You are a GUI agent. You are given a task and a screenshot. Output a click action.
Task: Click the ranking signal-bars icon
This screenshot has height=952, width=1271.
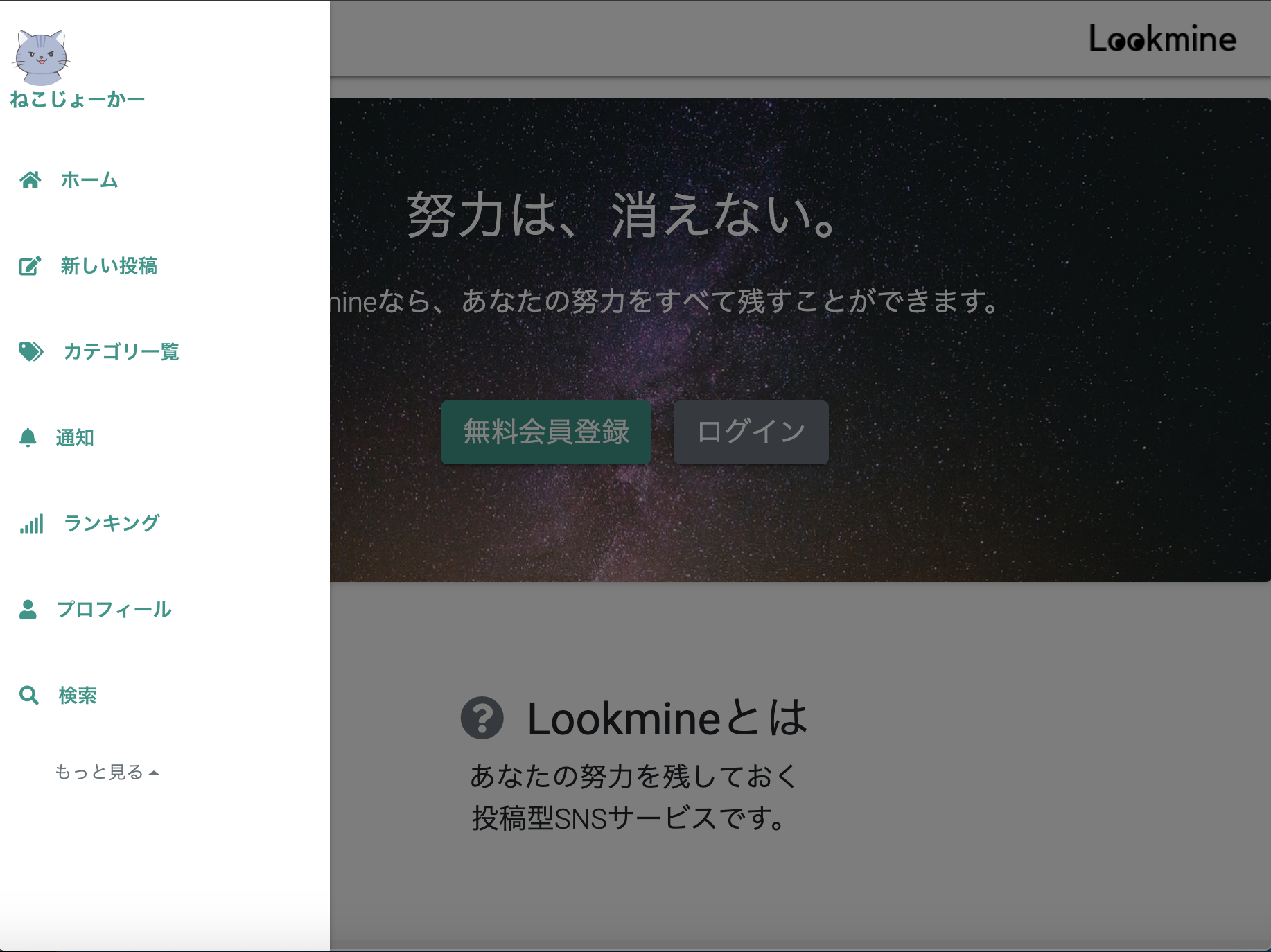click(x=31, y=524)
